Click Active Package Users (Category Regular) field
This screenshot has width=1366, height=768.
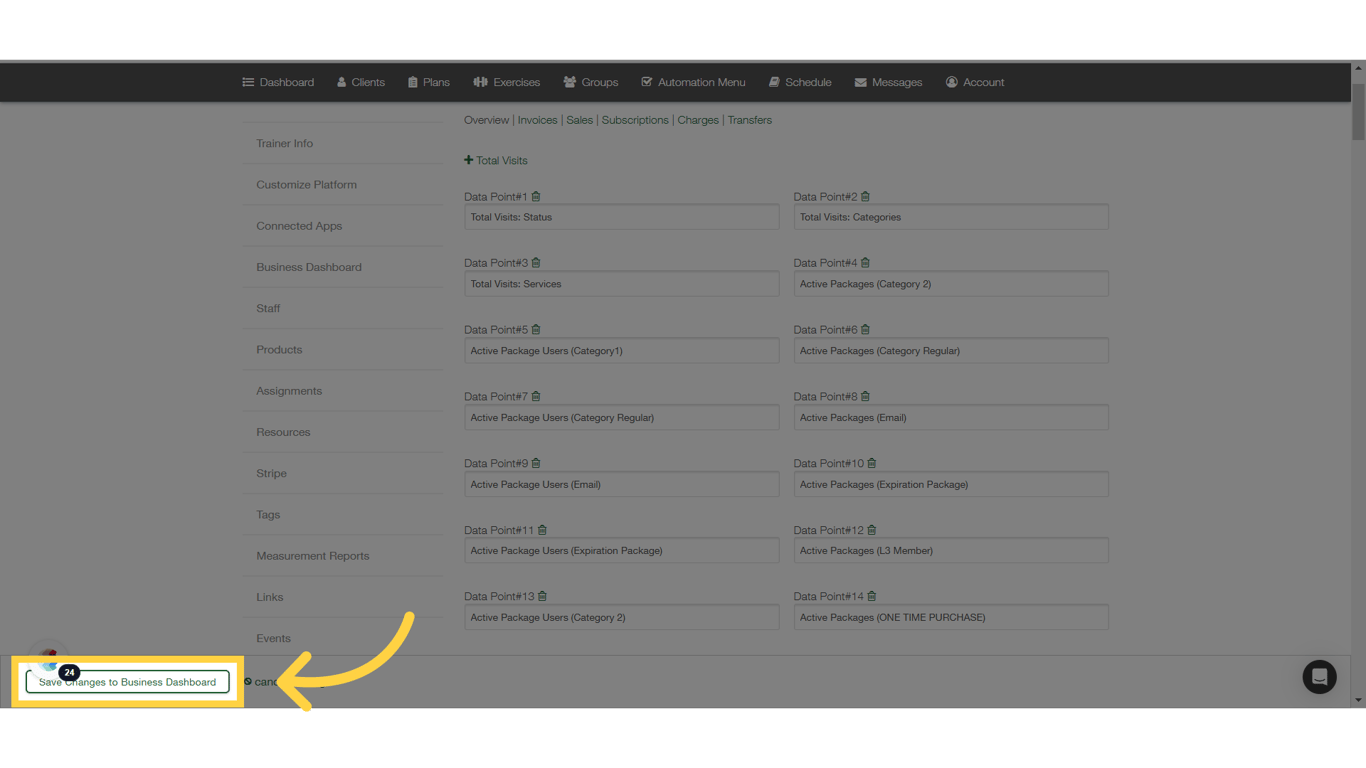(x=621, y=418)
